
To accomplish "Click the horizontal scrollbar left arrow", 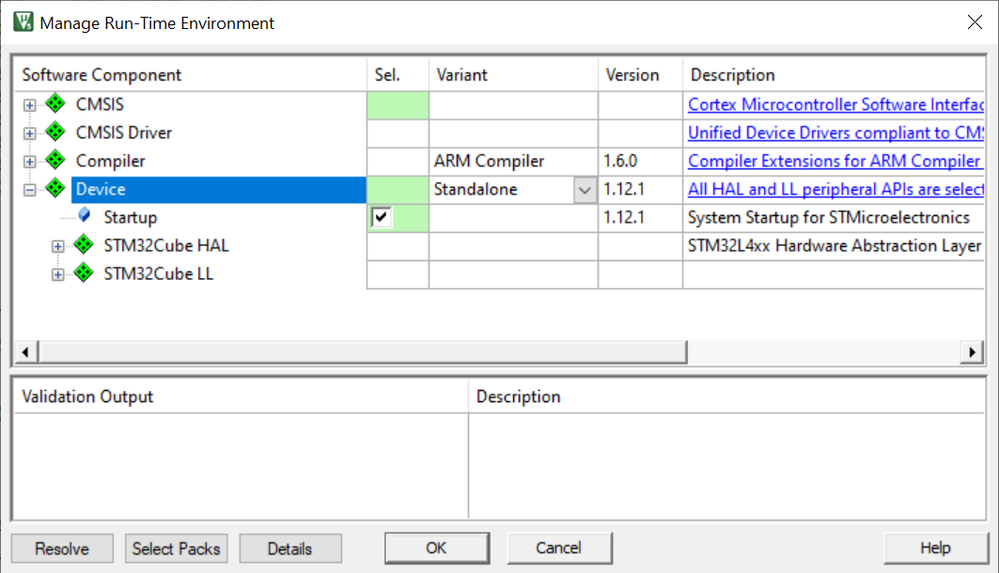I will click(x=25, y=352).
